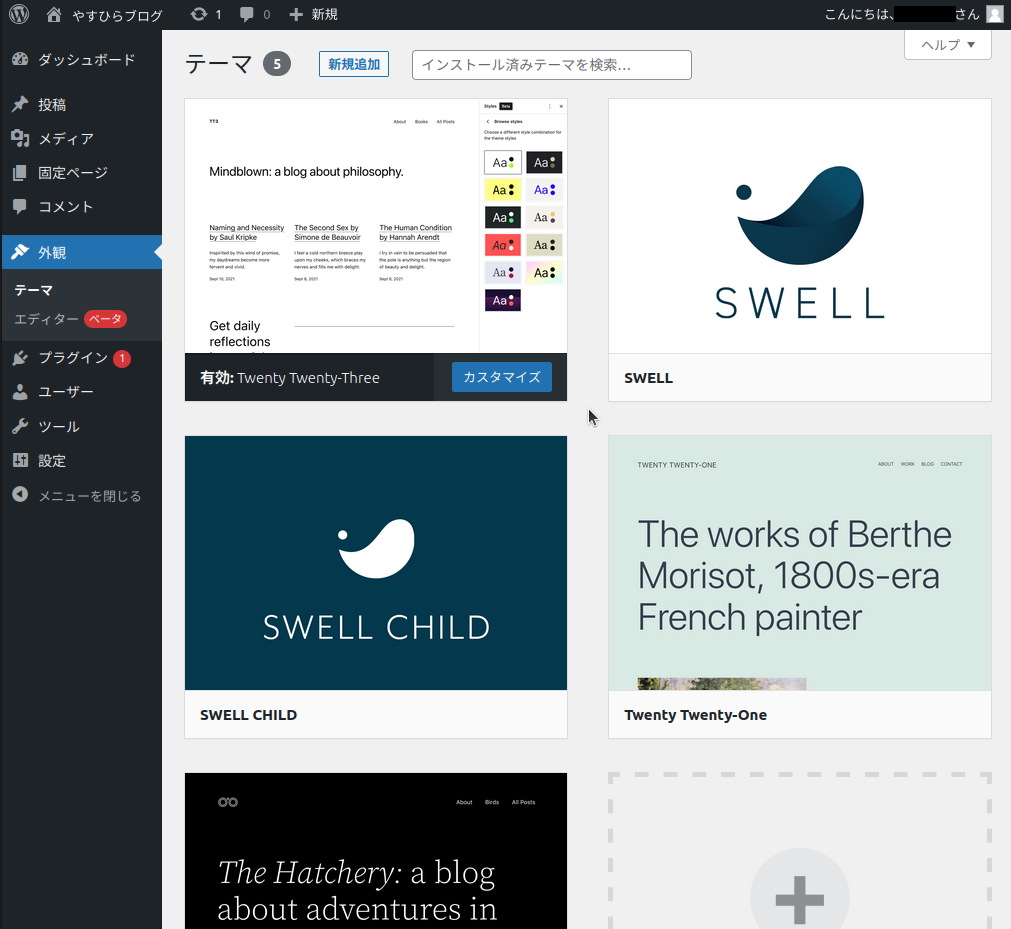
Task: Click カスタマイズ customize button
Action: 502,377
